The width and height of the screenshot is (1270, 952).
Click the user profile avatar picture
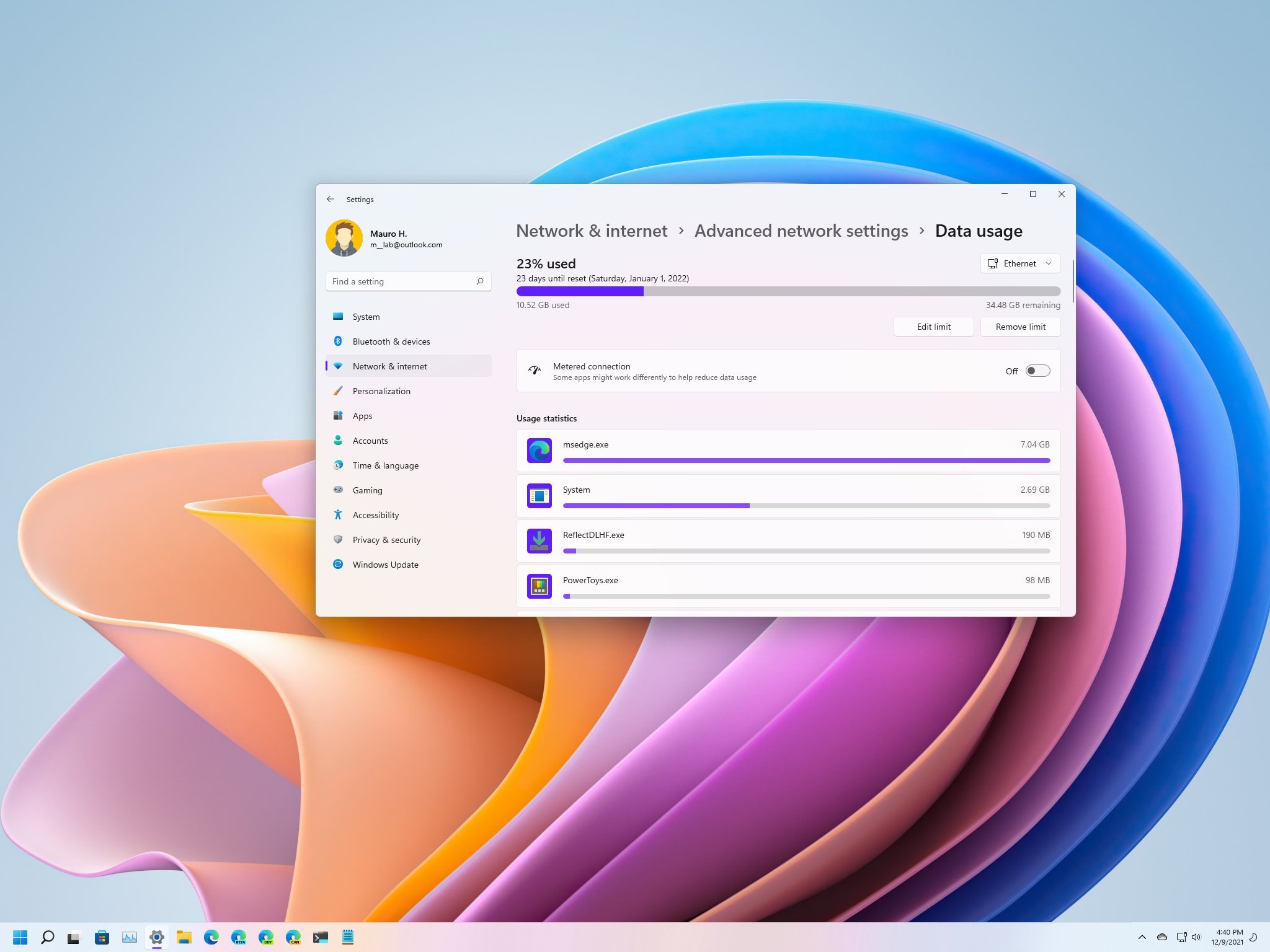pos(344,238)
